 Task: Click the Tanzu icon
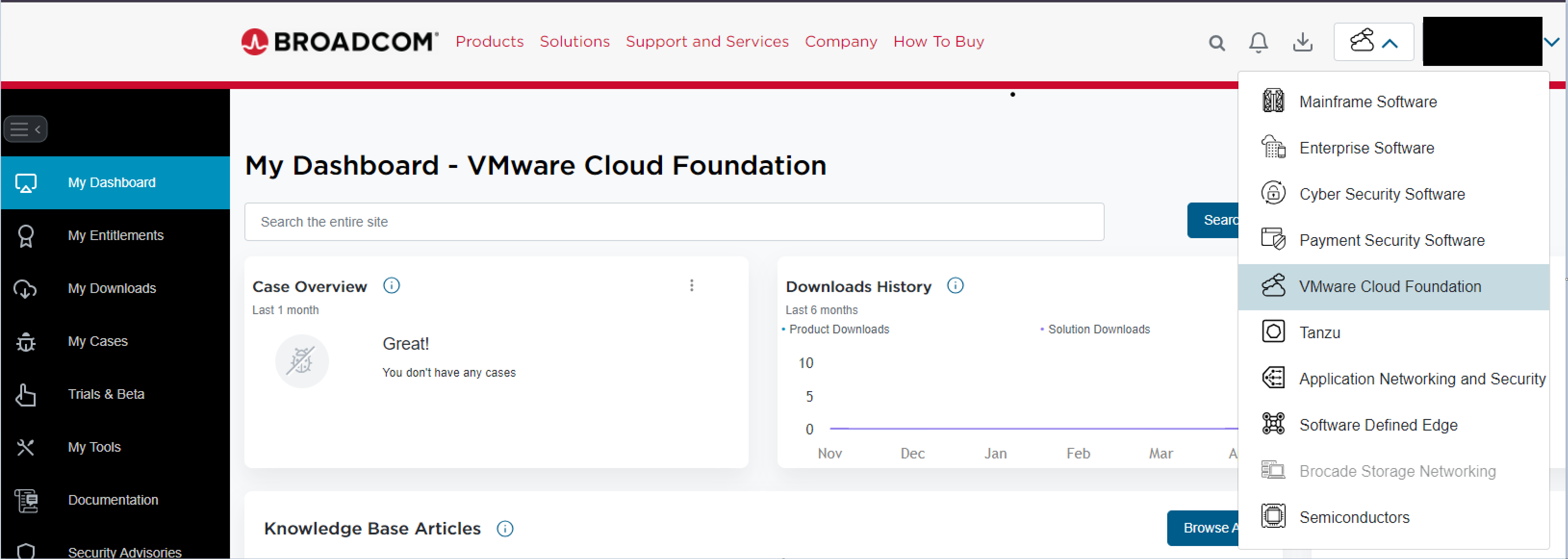(x=1273, y=332)
